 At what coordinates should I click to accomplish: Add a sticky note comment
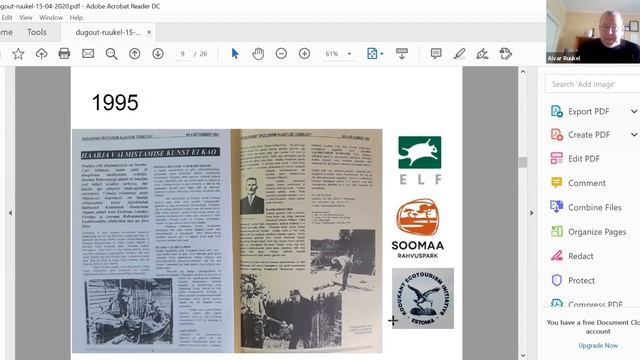pos(436,53)
